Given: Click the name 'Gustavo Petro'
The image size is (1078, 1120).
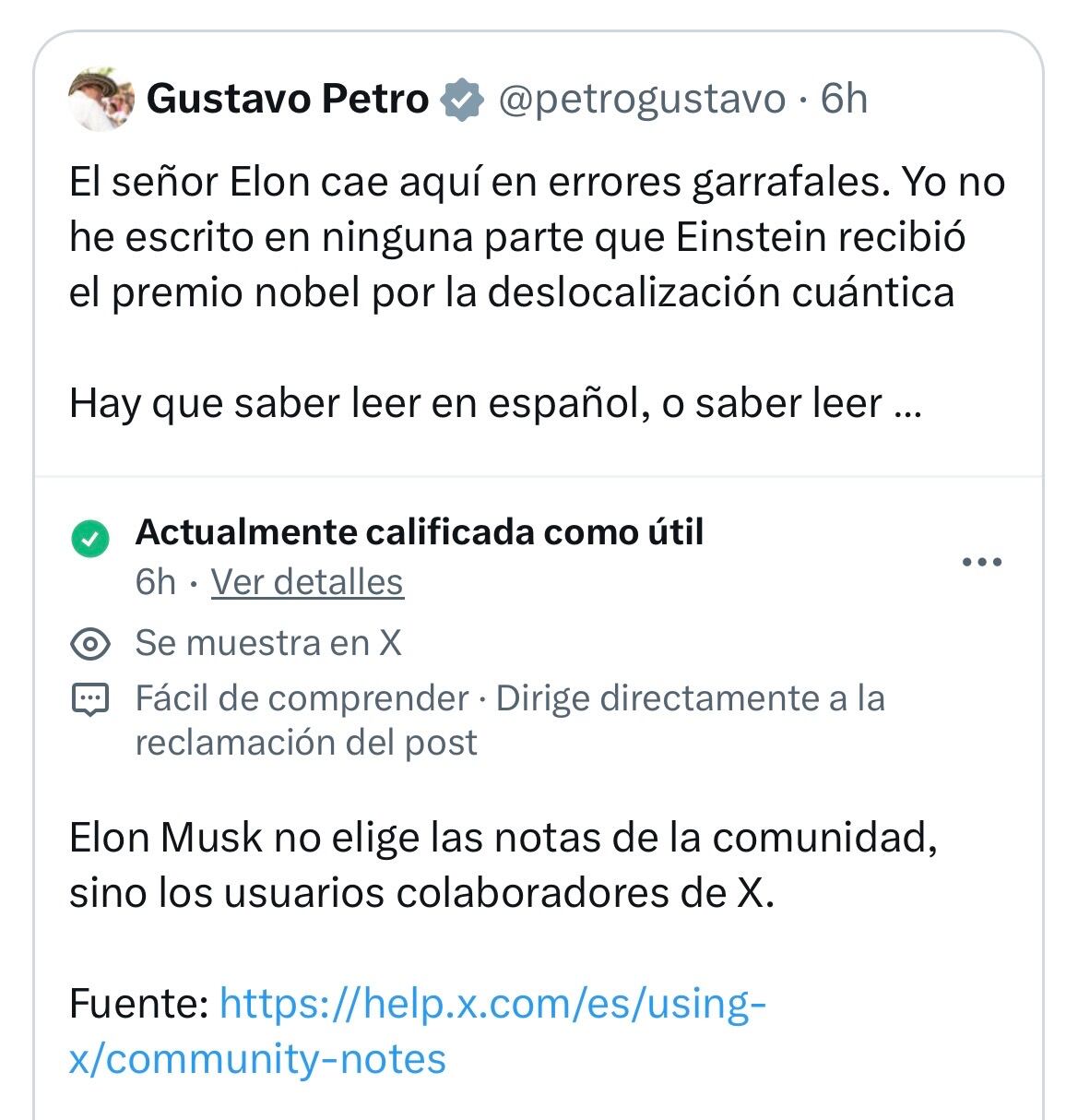Looking at the screenshot, I should (290, 101).
